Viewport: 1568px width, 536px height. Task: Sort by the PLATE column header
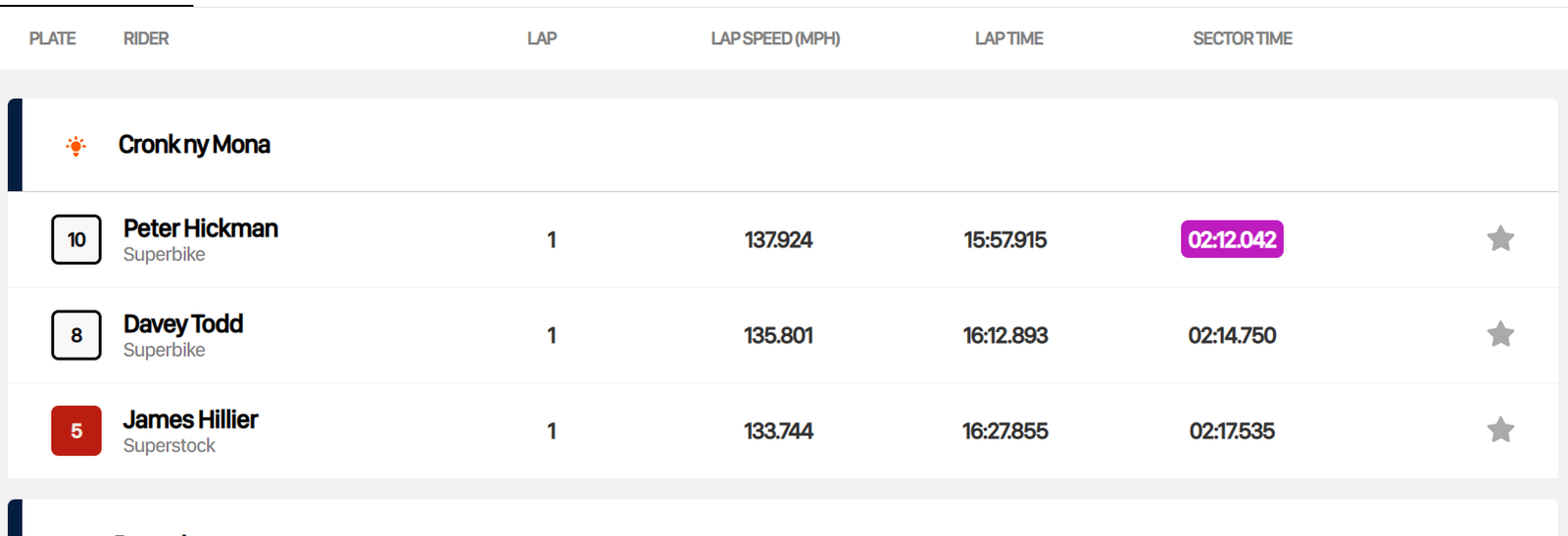tap(52, 39)
